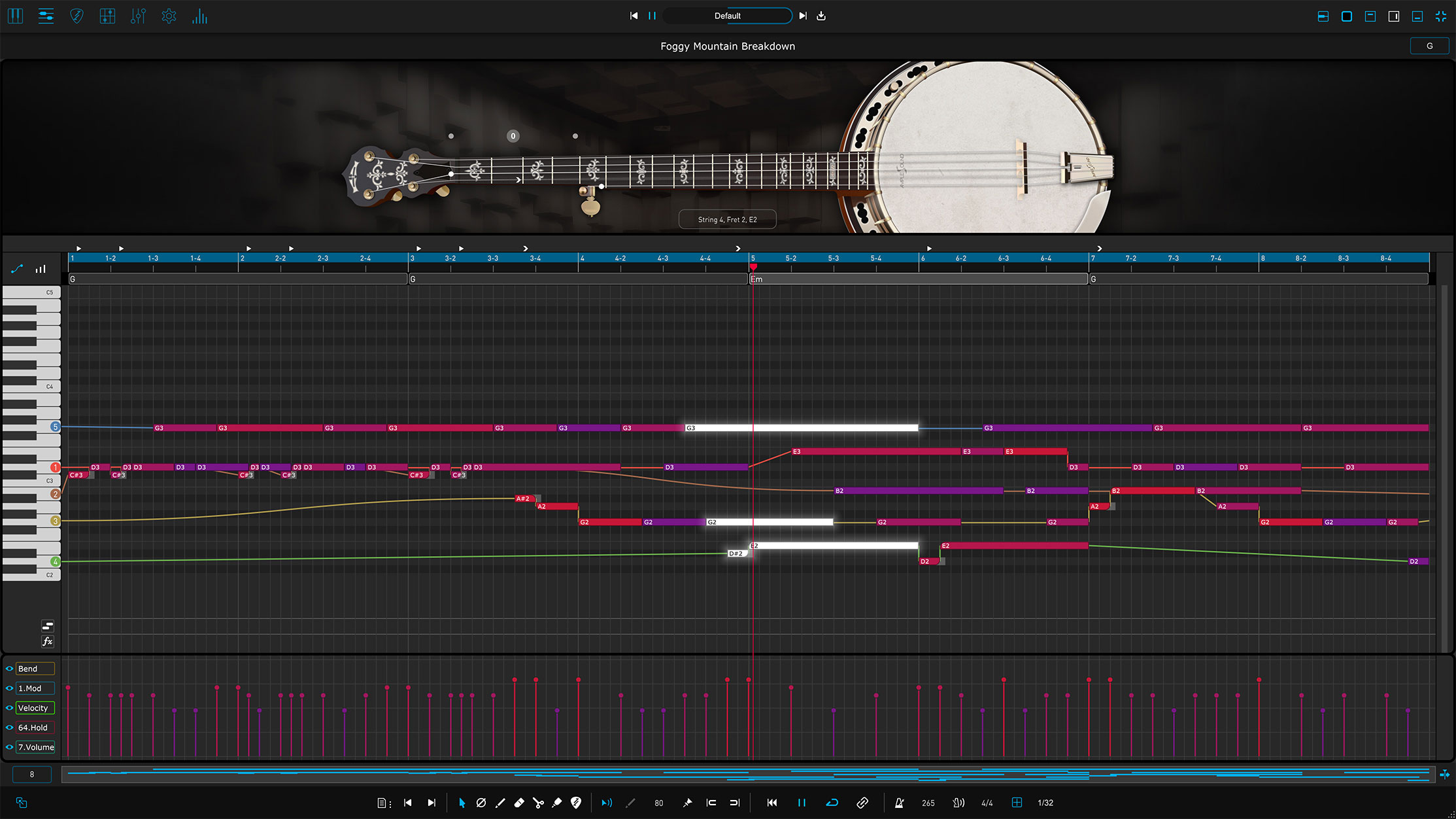The width and height of the screenshot is (1456, 819).
Task: Select the eraser tool
Action: point(519,803)
